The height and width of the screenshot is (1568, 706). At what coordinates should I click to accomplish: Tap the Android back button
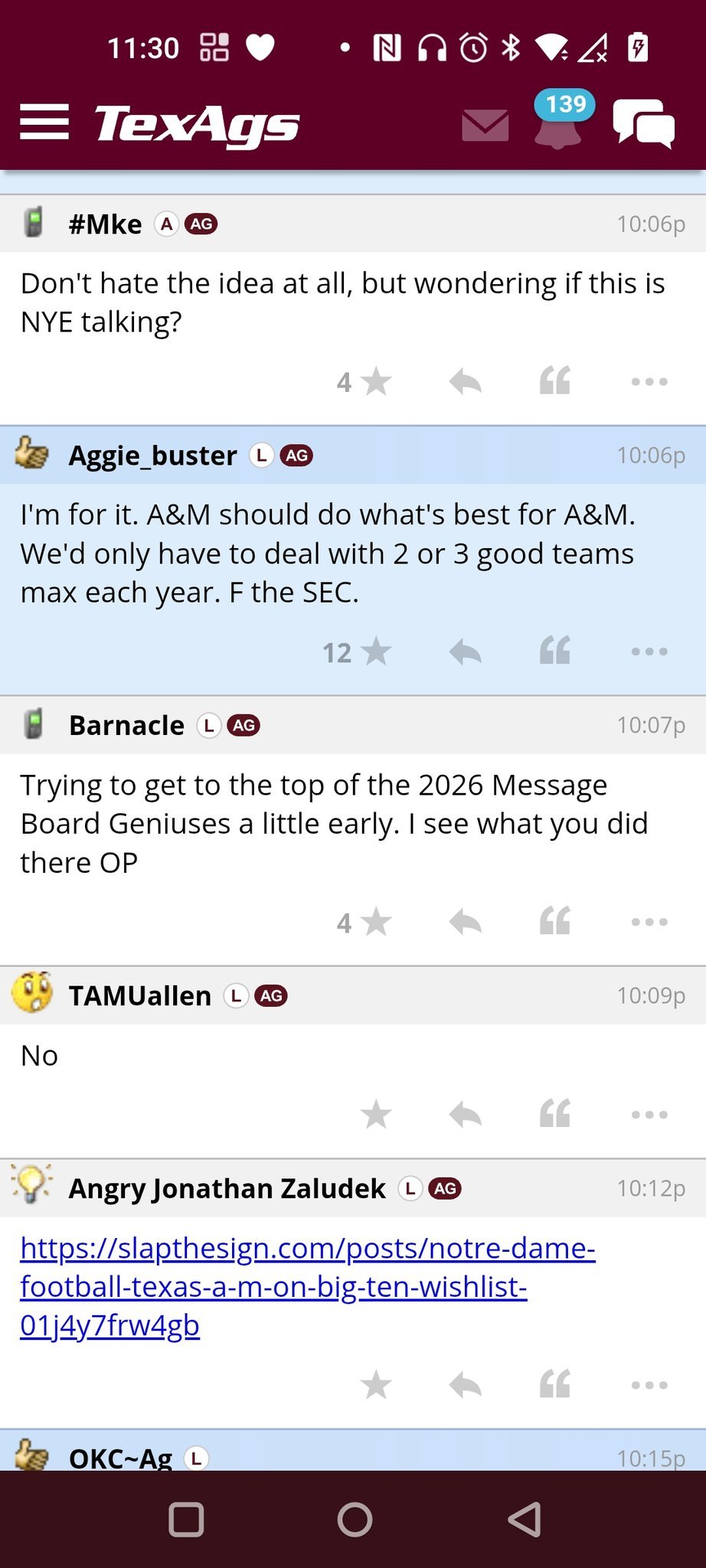[525, 1520]
